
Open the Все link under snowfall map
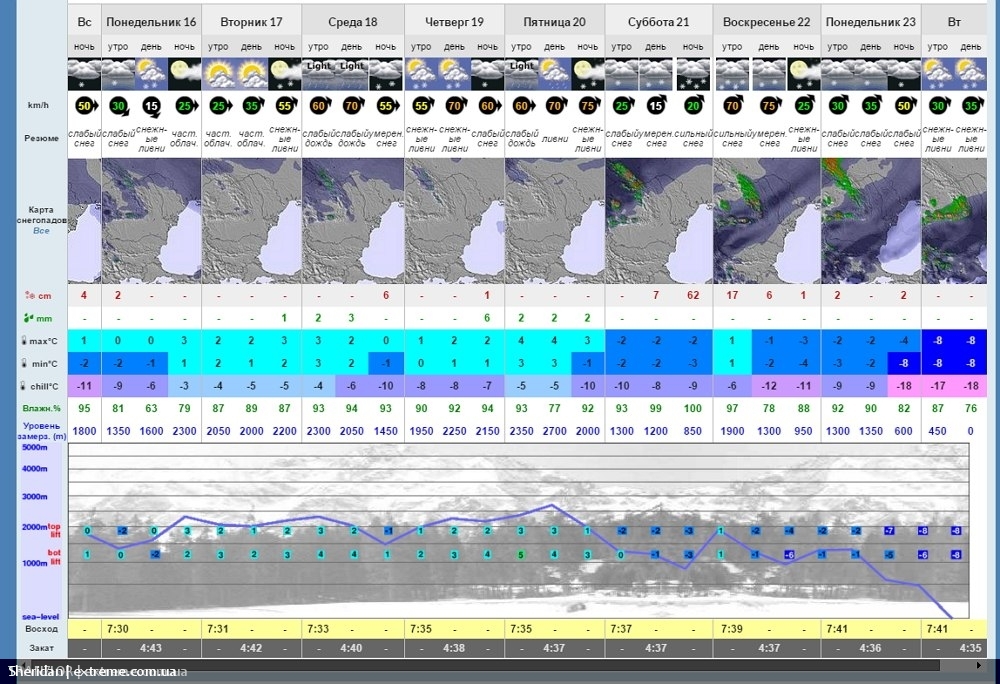tap(41, 230)
